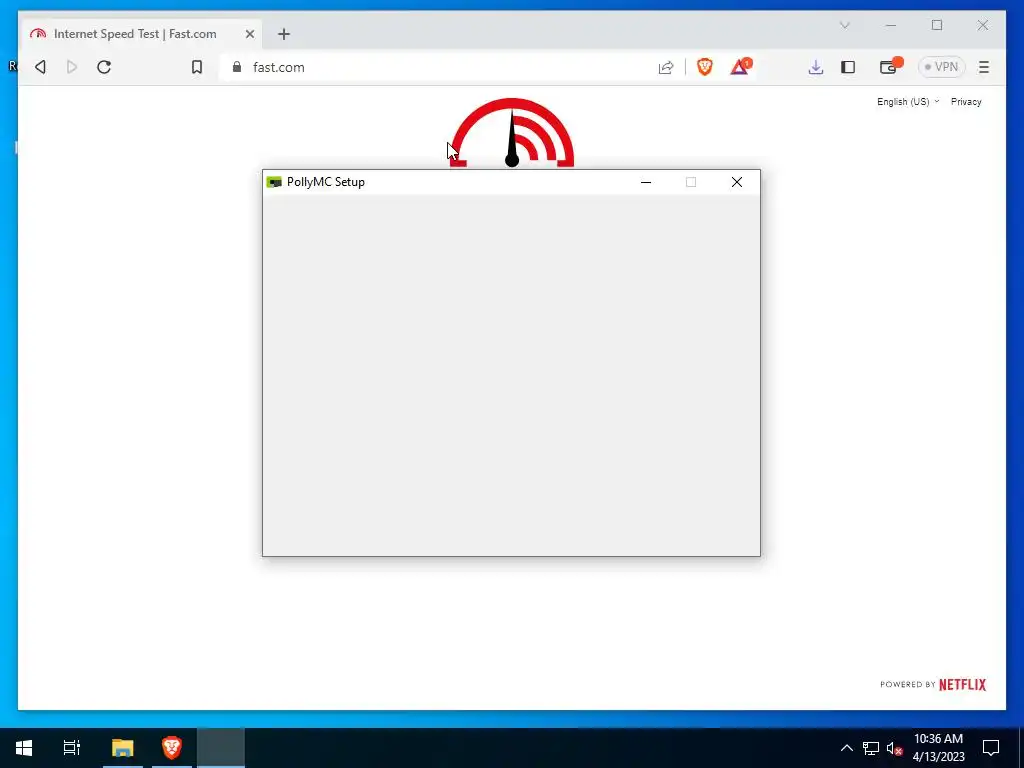Image resolution: width=1024 pixels, height=768 pixels.
Task: Click the VPN button
Action: click(941, 67)
